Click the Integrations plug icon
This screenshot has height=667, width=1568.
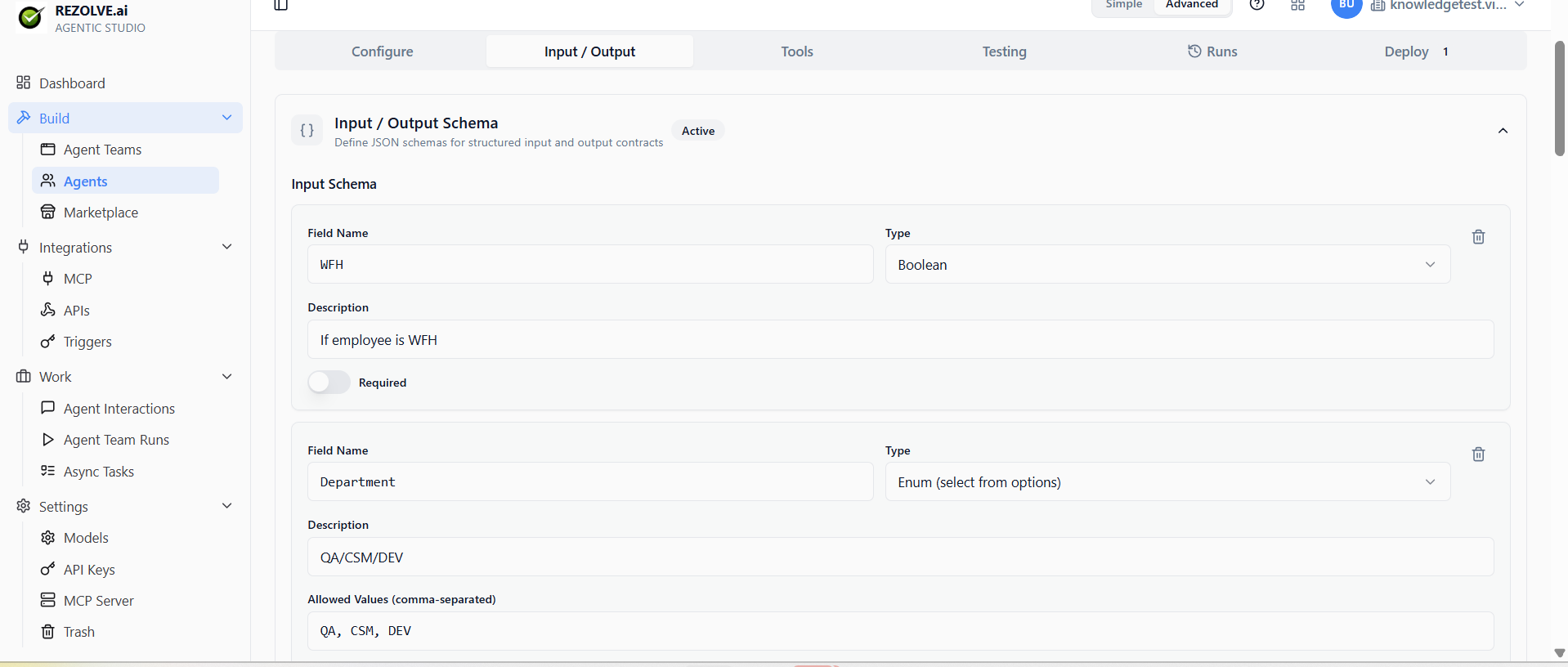(x=24, y=247)
